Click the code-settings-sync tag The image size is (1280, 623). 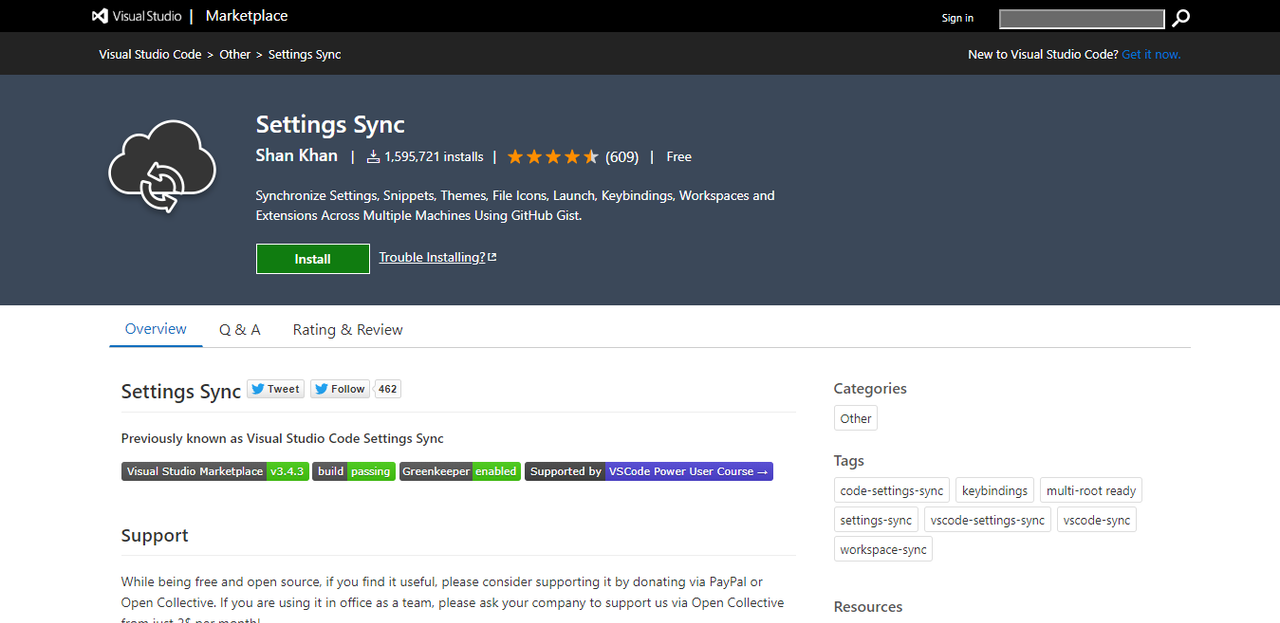tap(892, 491)
